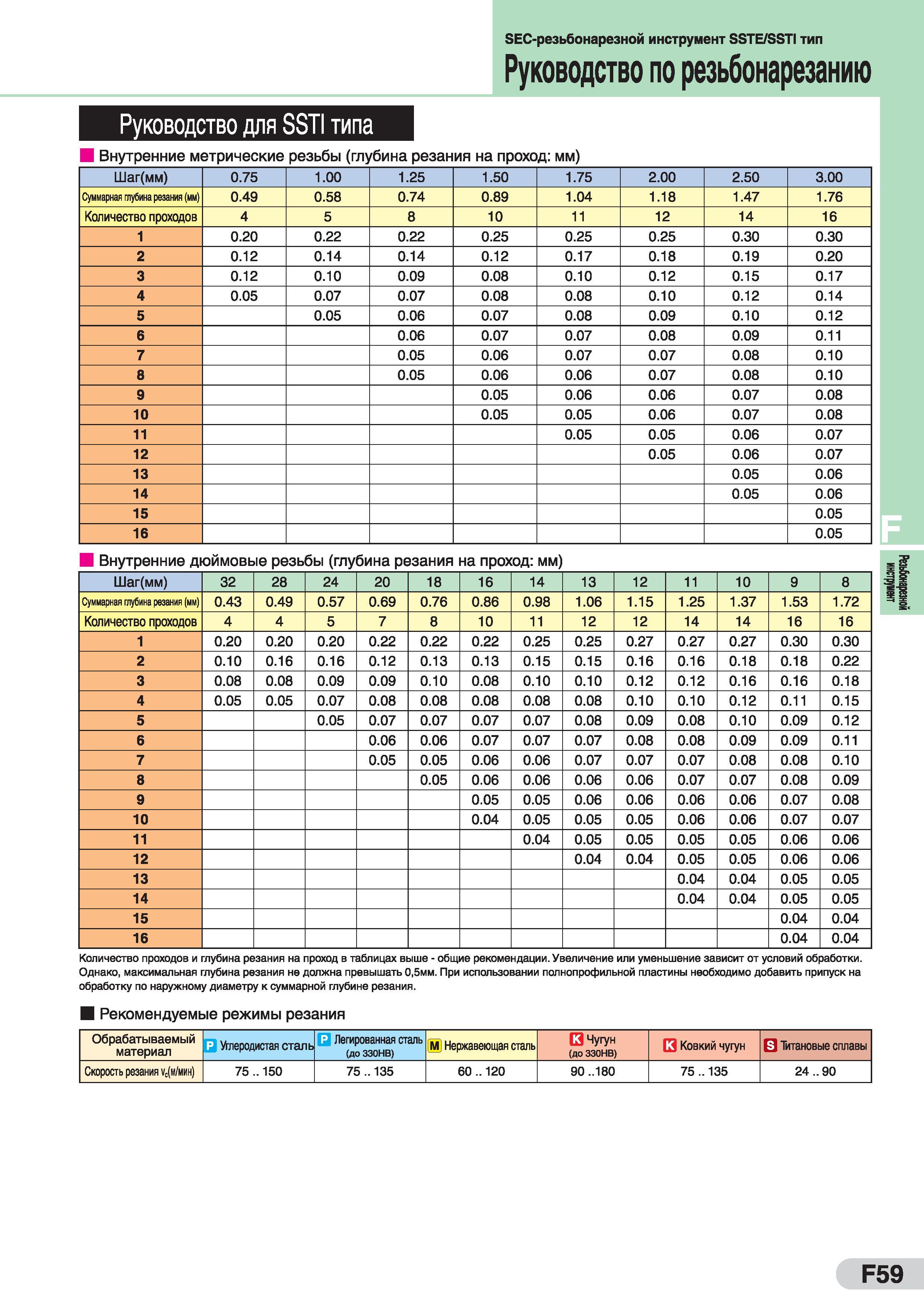Click total depth value "1.47" in the metric table

746,197
